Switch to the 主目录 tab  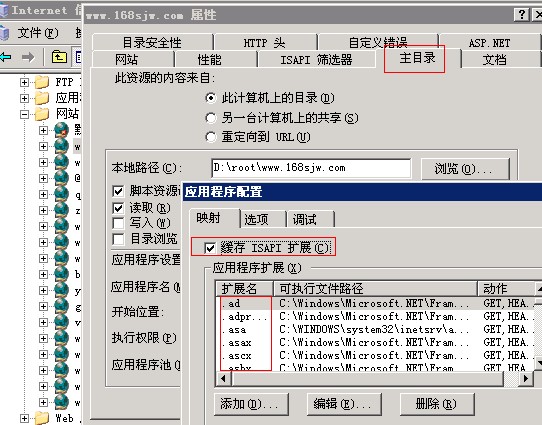pyautogui.click(x=417, y=58)
